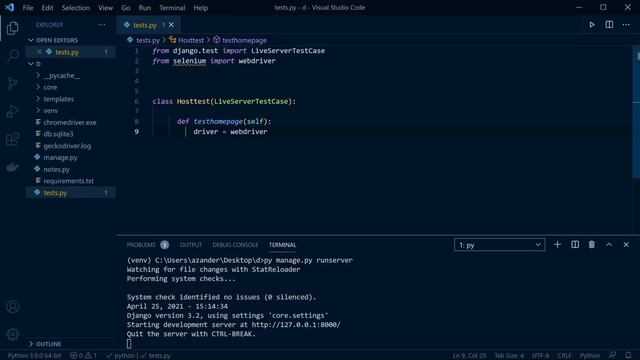640x360 pixels.
Task: Click the editor vertical scrollbar
Action: pos(636,112)
